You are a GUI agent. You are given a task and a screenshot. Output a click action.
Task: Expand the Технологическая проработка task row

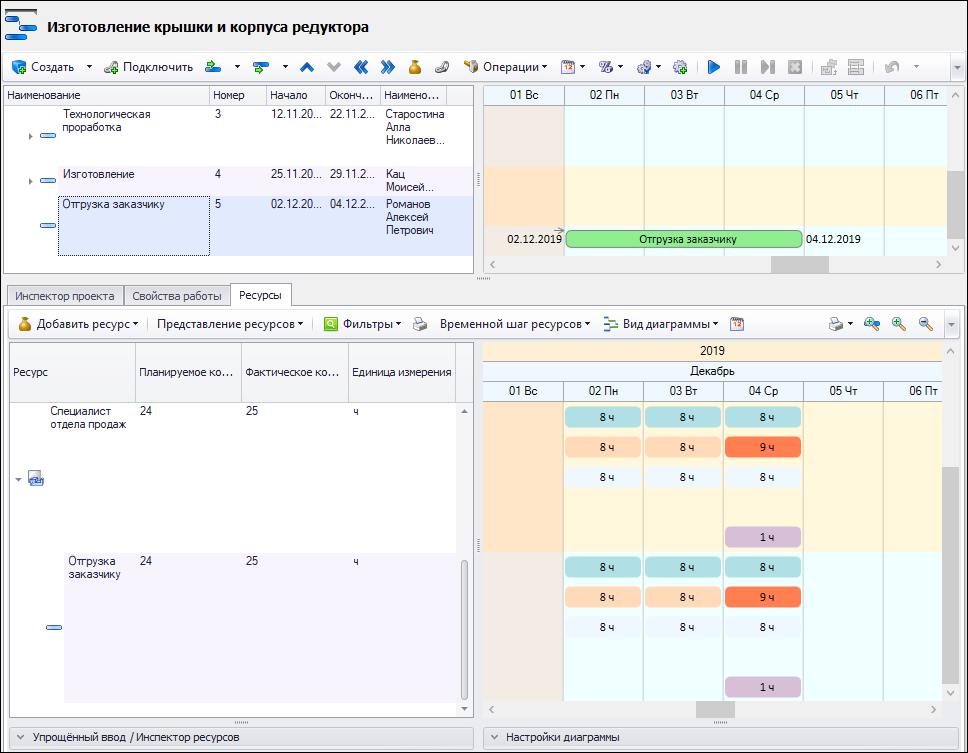[30, 136]
